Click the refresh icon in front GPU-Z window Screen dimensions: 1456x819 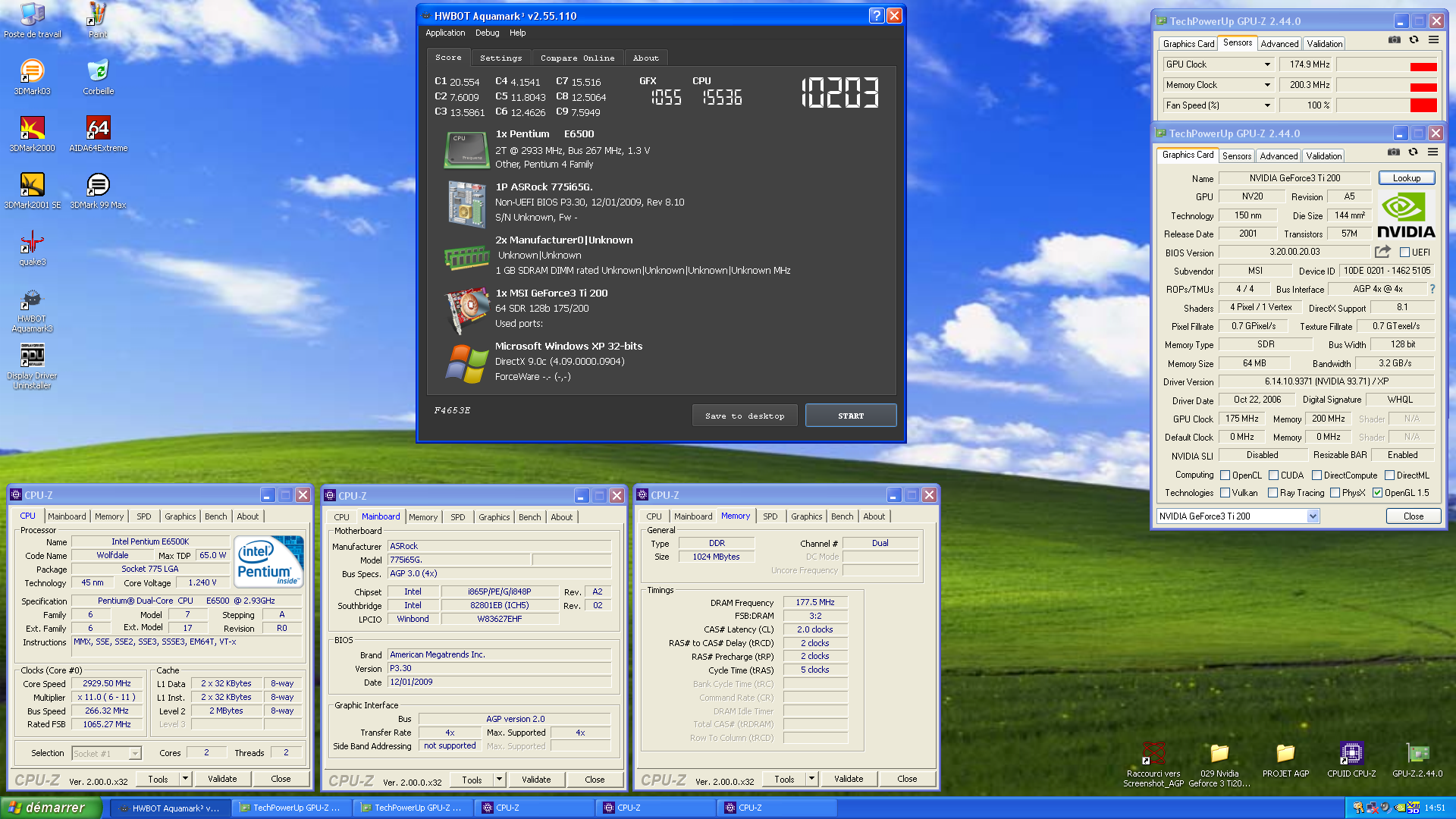pos(1413,152)
